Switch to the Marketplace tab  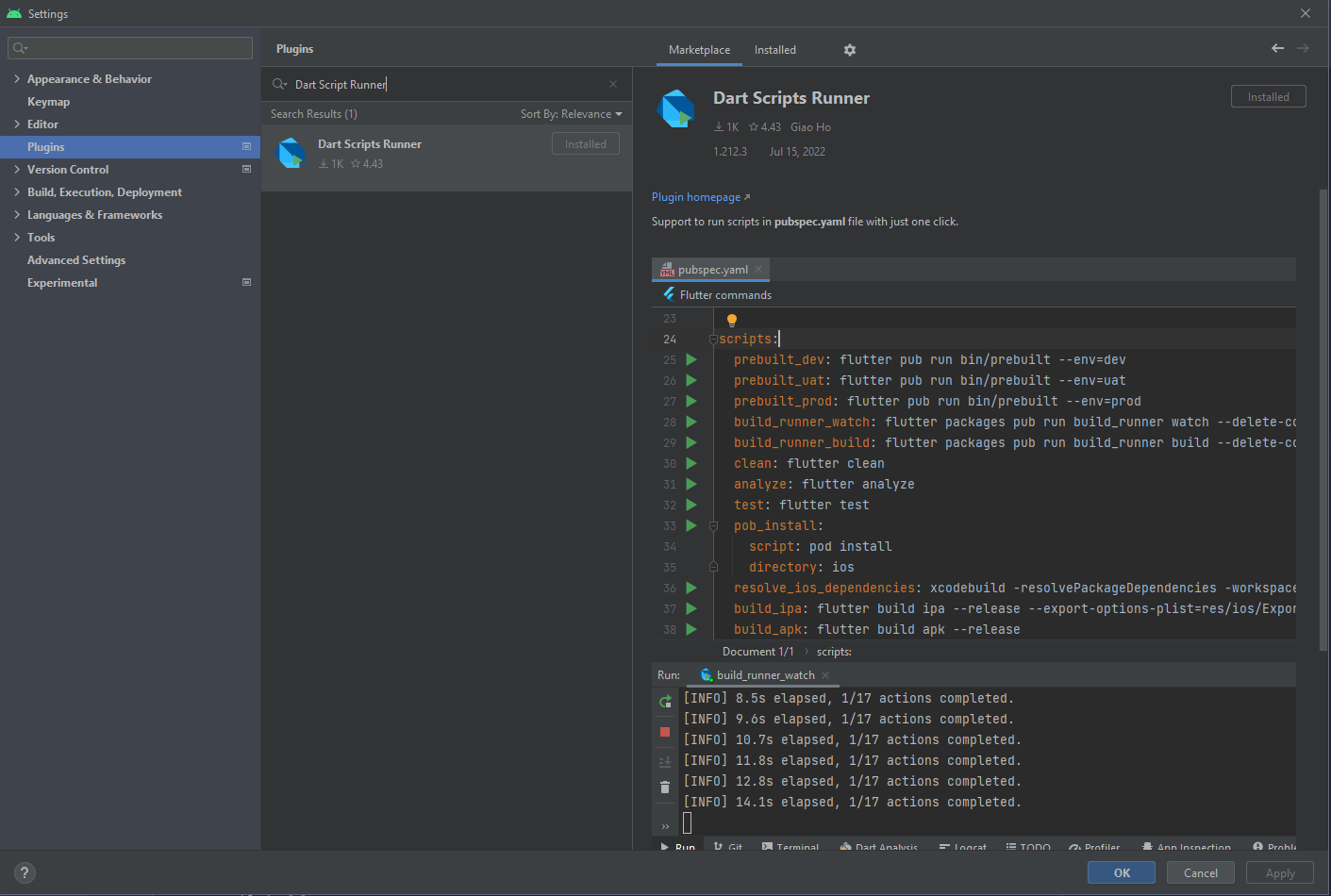[699, 50]
